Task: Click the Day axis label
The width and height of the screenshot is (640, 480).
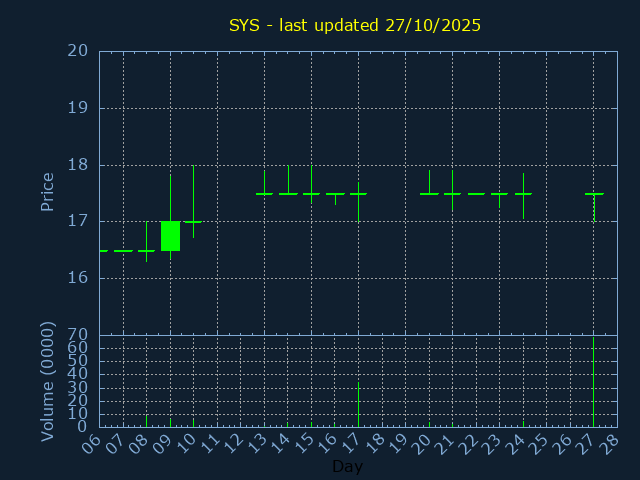Action: point(347,466)
